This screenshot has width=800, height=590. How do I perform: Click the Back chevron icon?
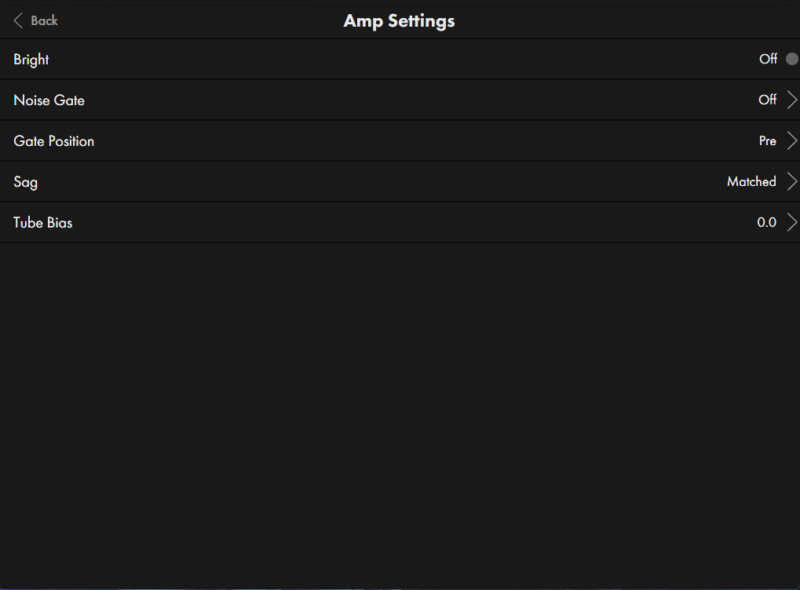click(x=18, y=20)
